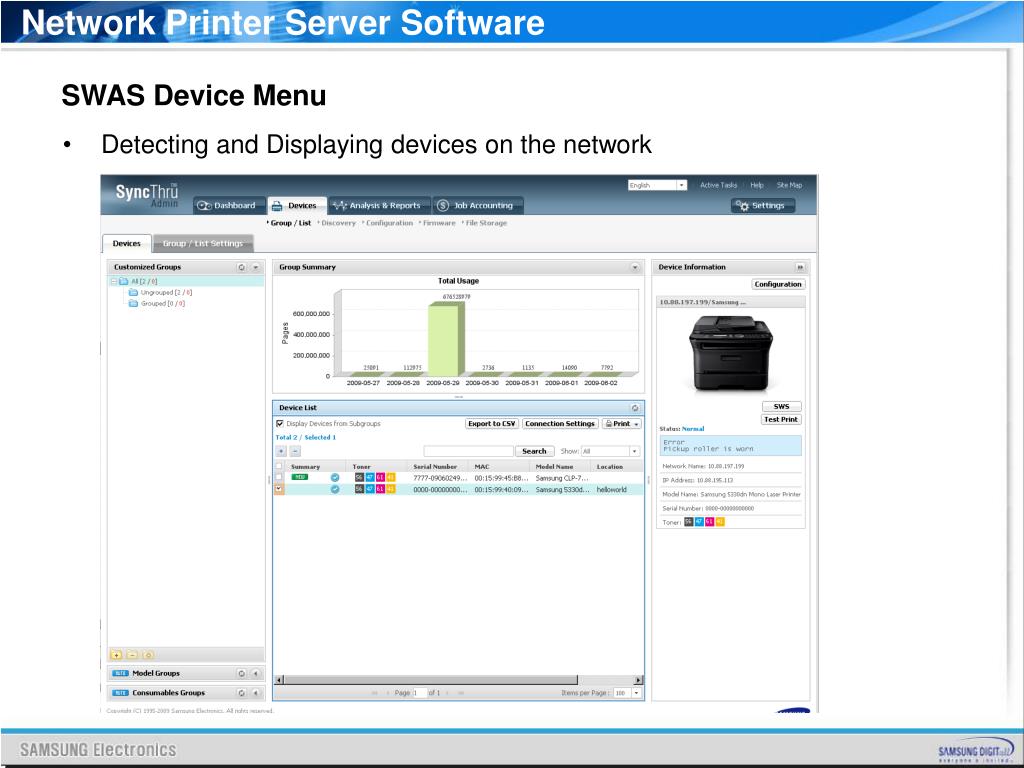Image resolution: width=1024 pixels, height=768 pixels.
Task: Open the Discovery submenu item
Action: (x=338, y=223)
